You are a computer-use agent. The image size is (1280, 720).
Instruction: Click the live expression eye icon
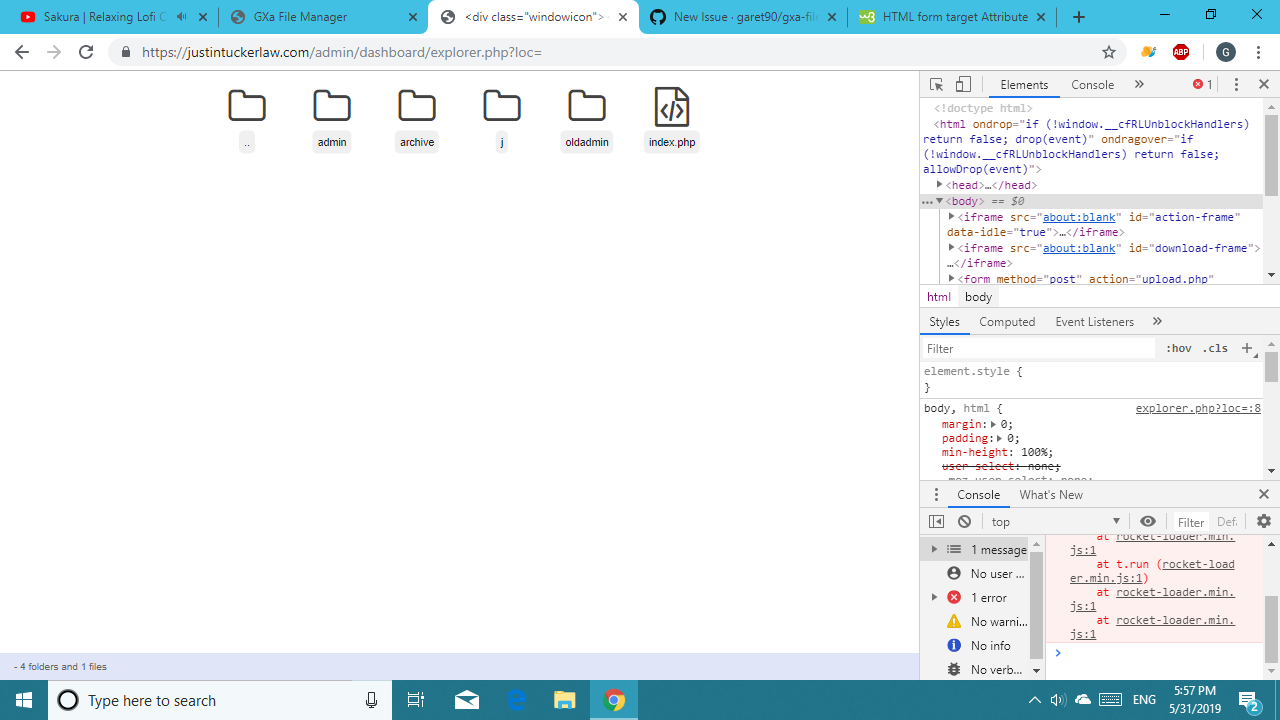point(1148,521)
